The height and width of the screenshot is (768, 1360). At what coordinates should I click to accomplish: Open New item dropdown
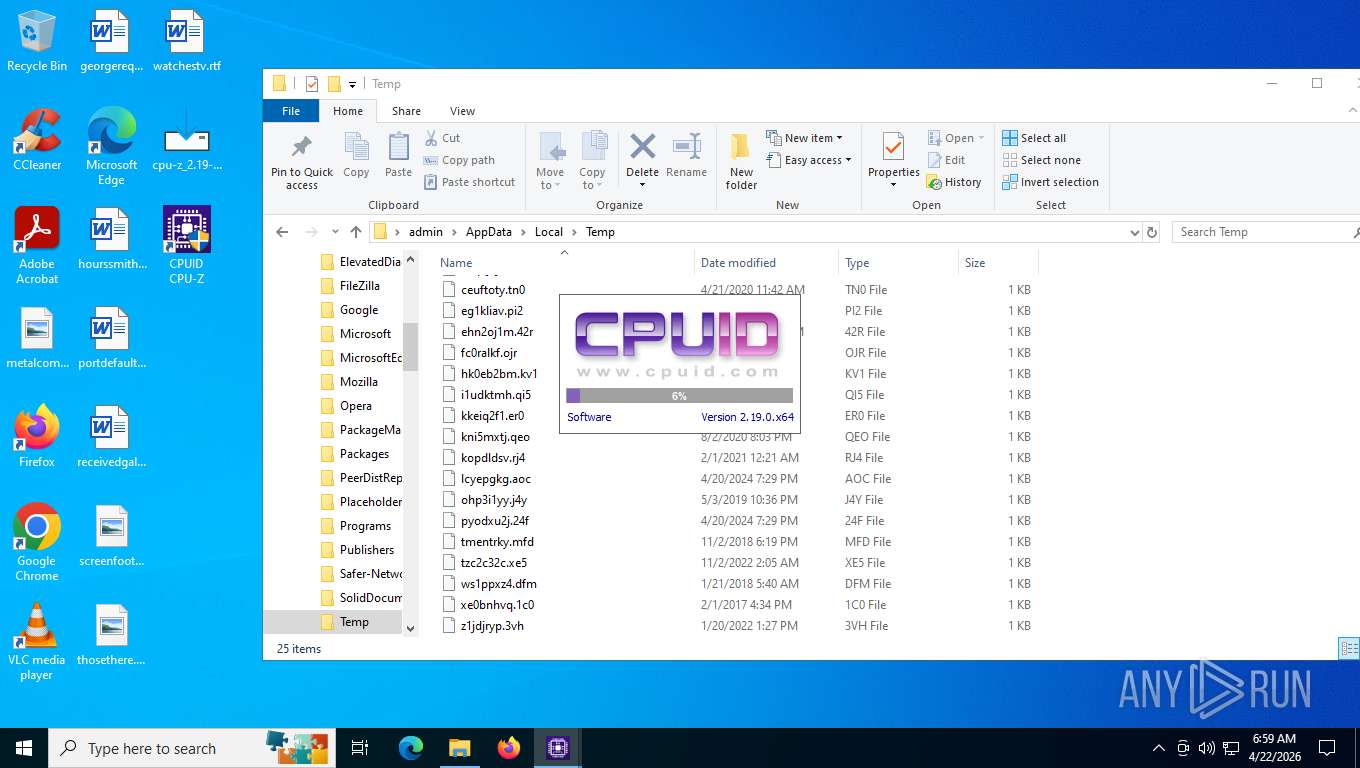(x=804, y=138)
